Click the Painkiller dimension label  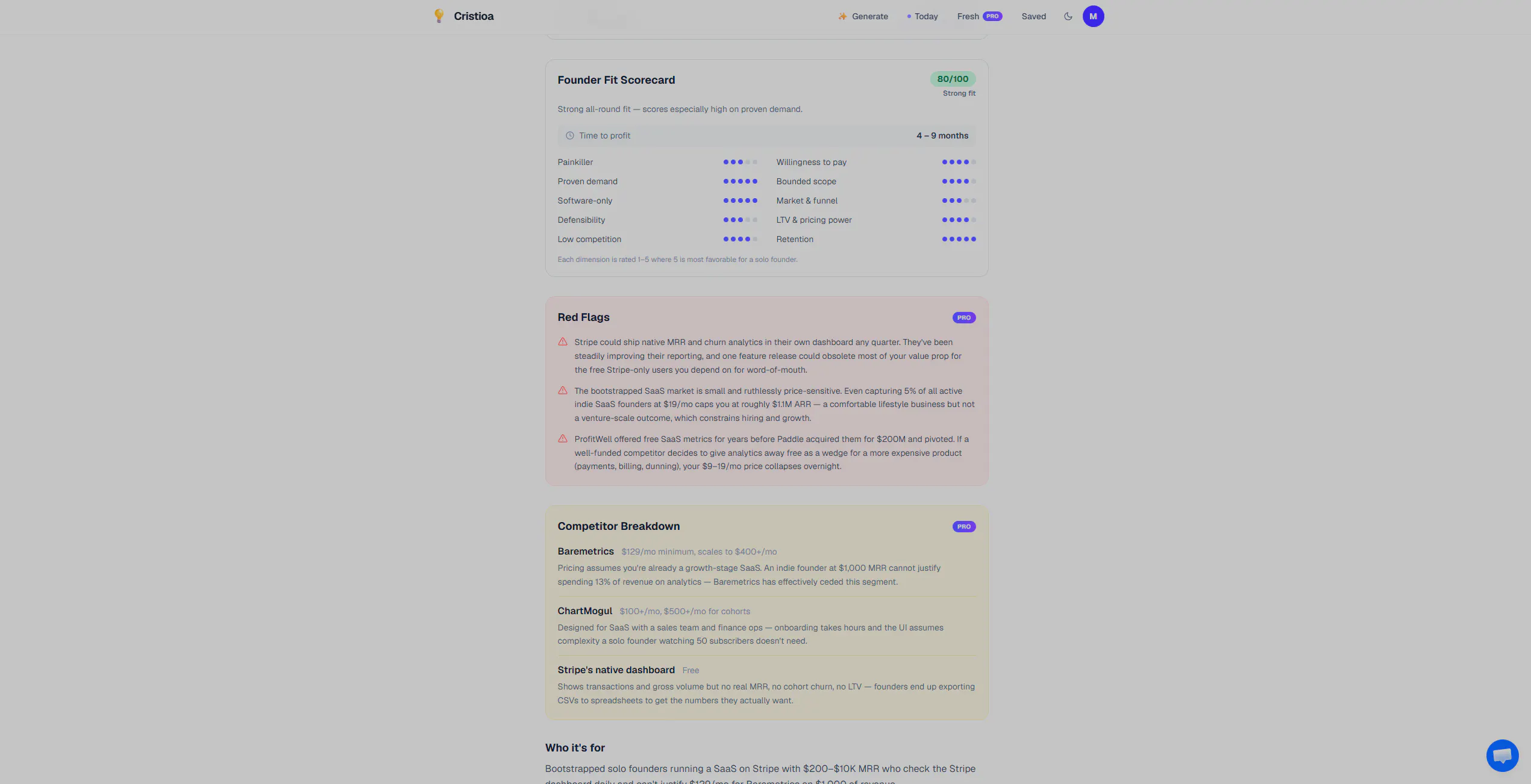[x=575, y=162]
